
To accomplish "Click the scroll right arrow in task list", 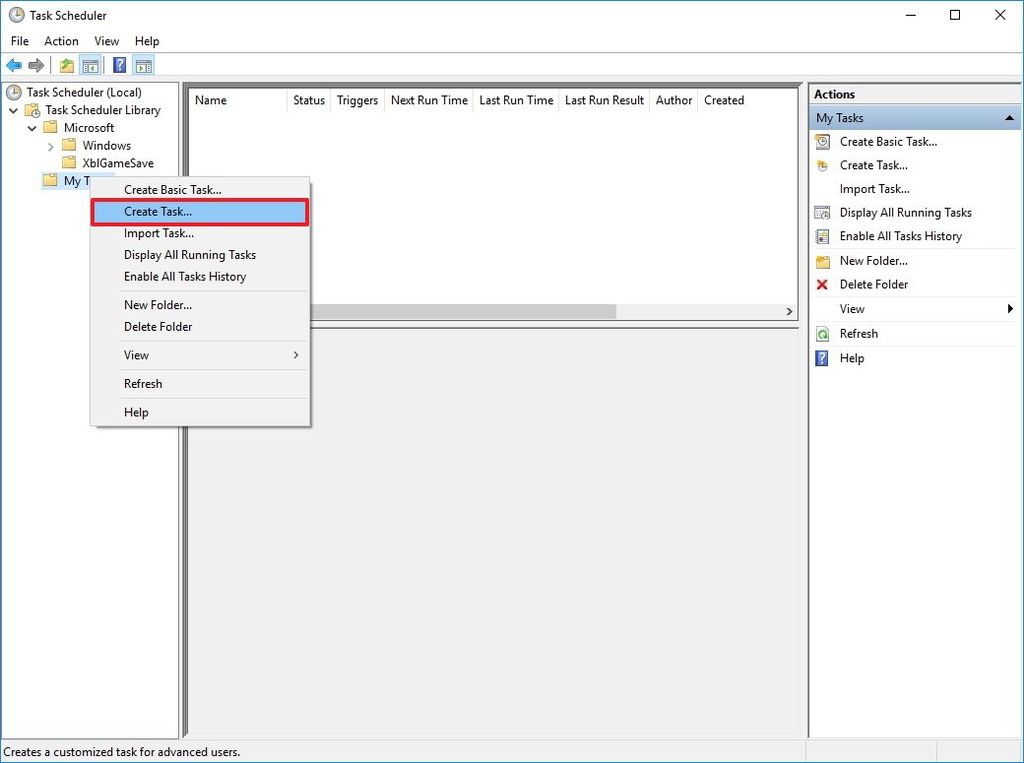I will 789,312.
